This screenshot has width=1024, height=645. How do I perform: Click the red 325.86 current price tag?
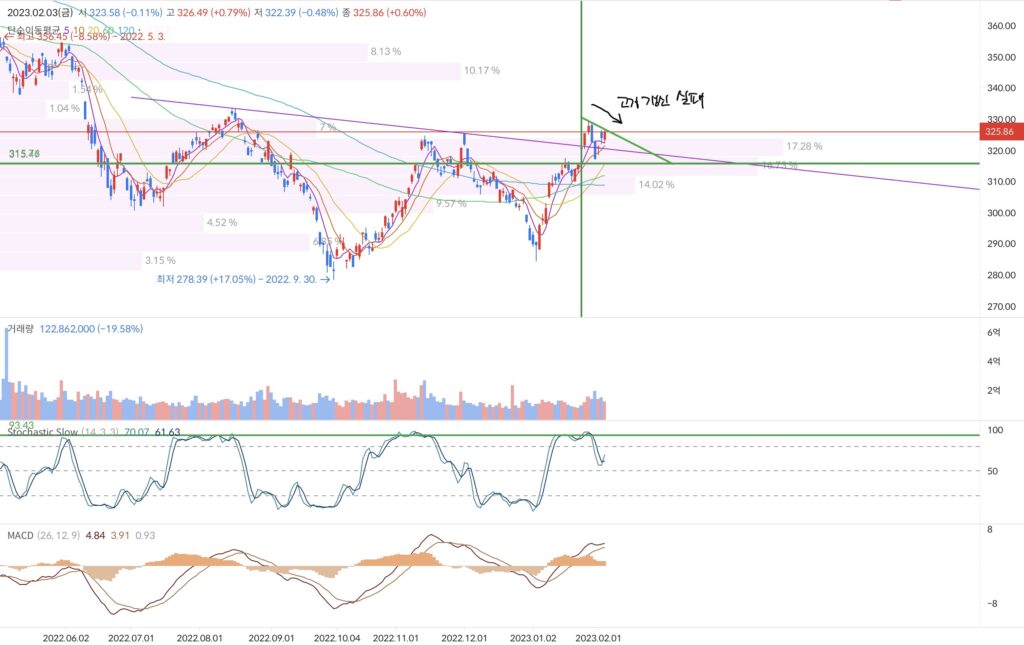(998, 132)
